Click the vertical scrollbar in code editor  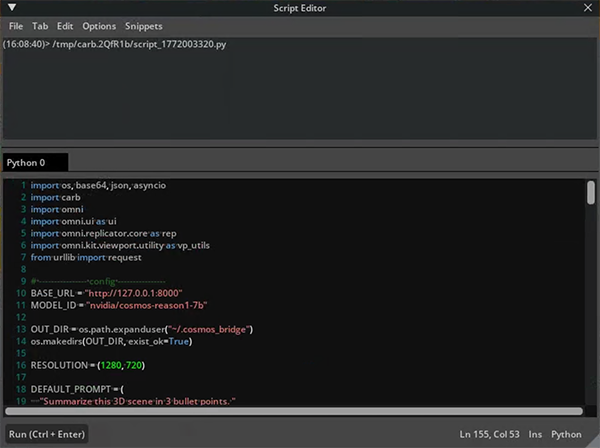pyautogui.click(x=590, y=192)
